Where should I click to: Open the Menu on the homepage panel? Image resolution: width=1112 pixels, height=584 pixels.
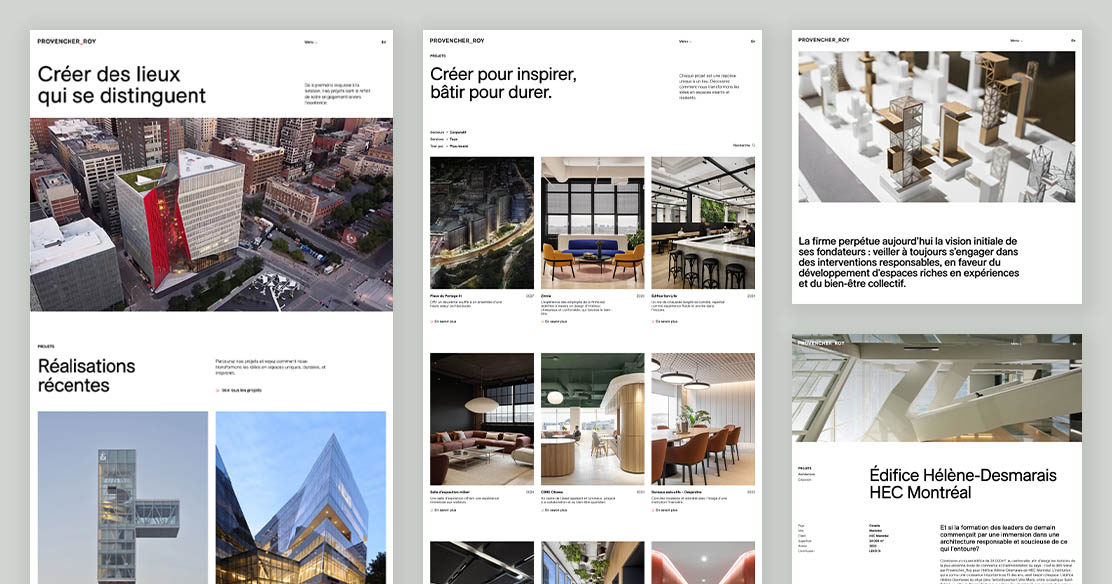(310, 42)
